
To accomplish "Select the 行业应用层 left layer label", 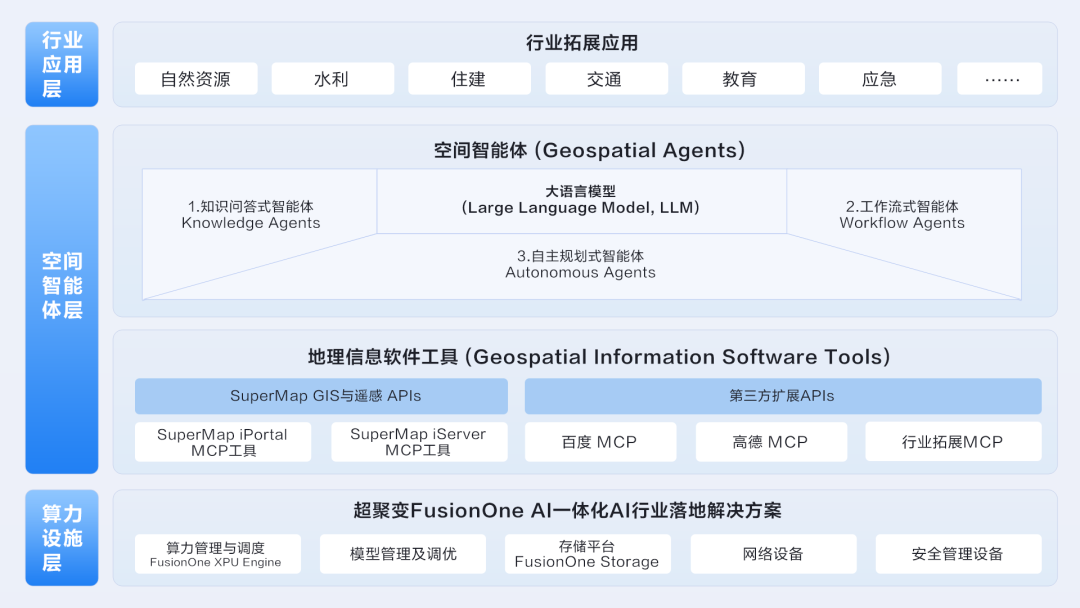I will pos(62,64).
